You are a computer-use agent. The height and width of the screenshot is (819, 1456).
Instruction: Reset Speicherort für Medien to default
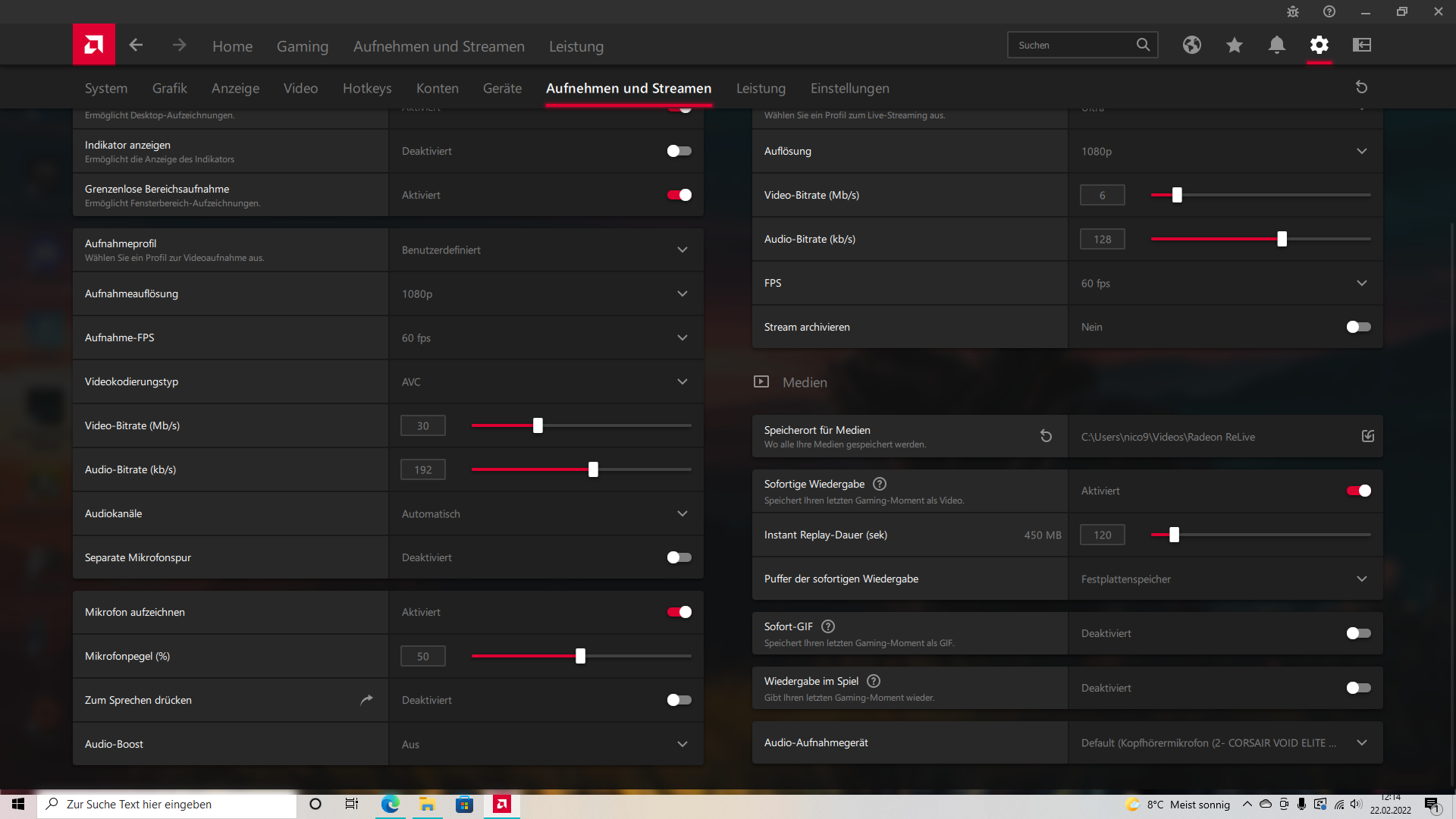coord(1046,436)
